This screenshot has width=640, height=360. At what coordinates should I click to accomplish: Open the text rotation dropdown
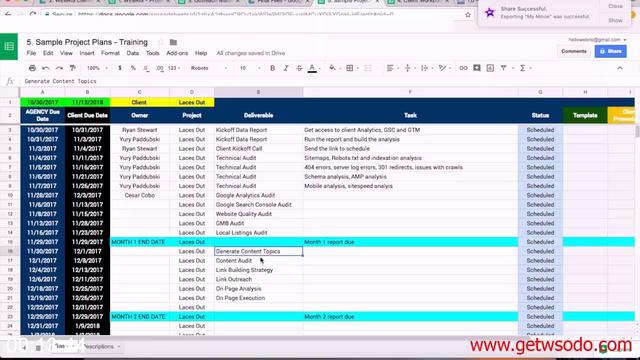tap(443, 68)
